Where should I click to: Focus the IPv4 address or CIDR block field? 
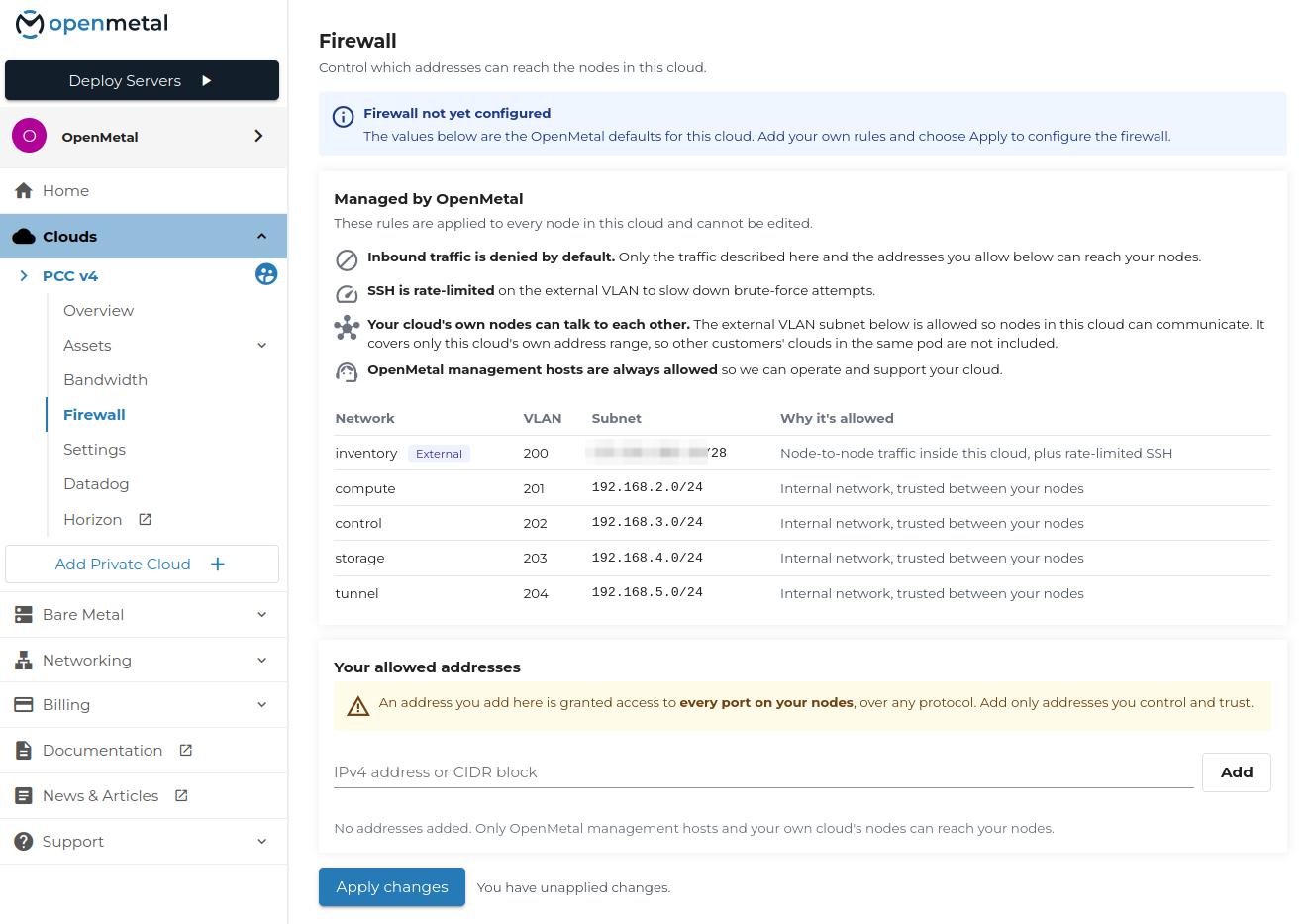tap(763, 772)
